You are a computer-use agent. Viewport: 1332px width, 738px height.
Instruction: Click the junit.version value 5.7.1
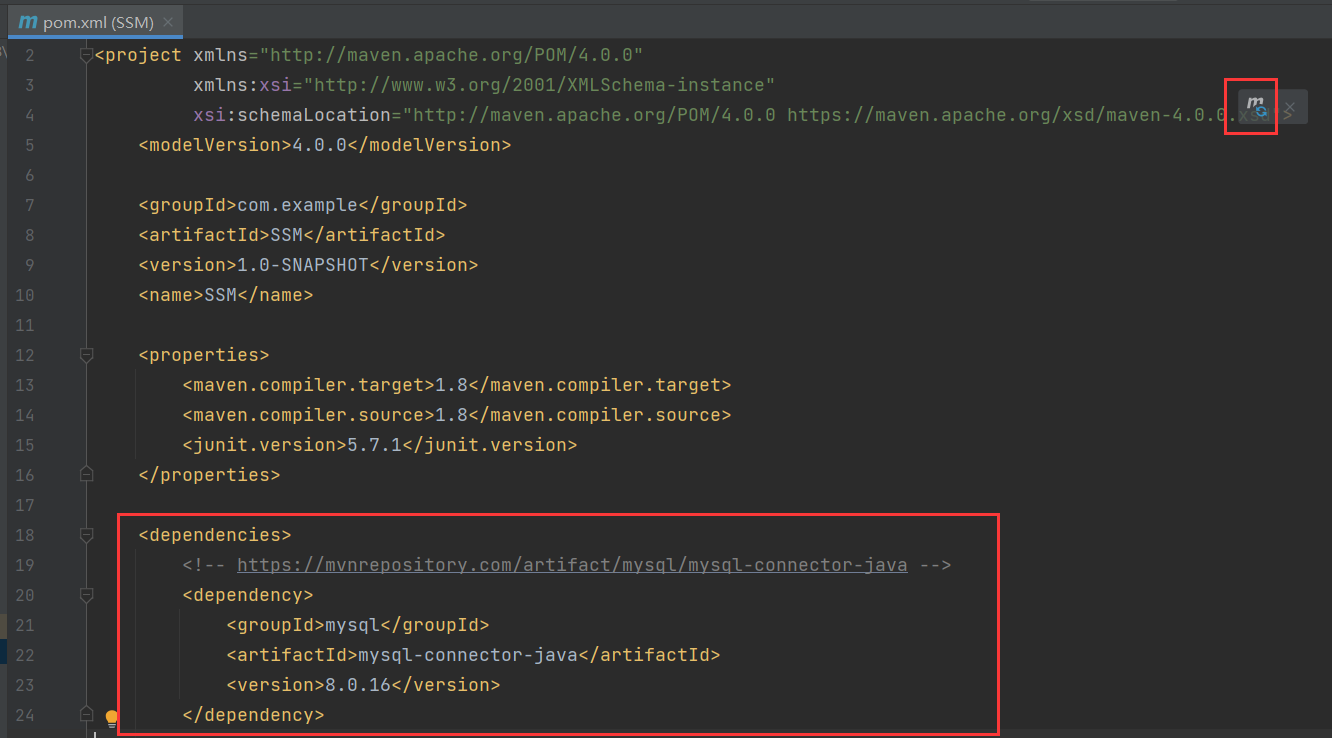point(374,445)
